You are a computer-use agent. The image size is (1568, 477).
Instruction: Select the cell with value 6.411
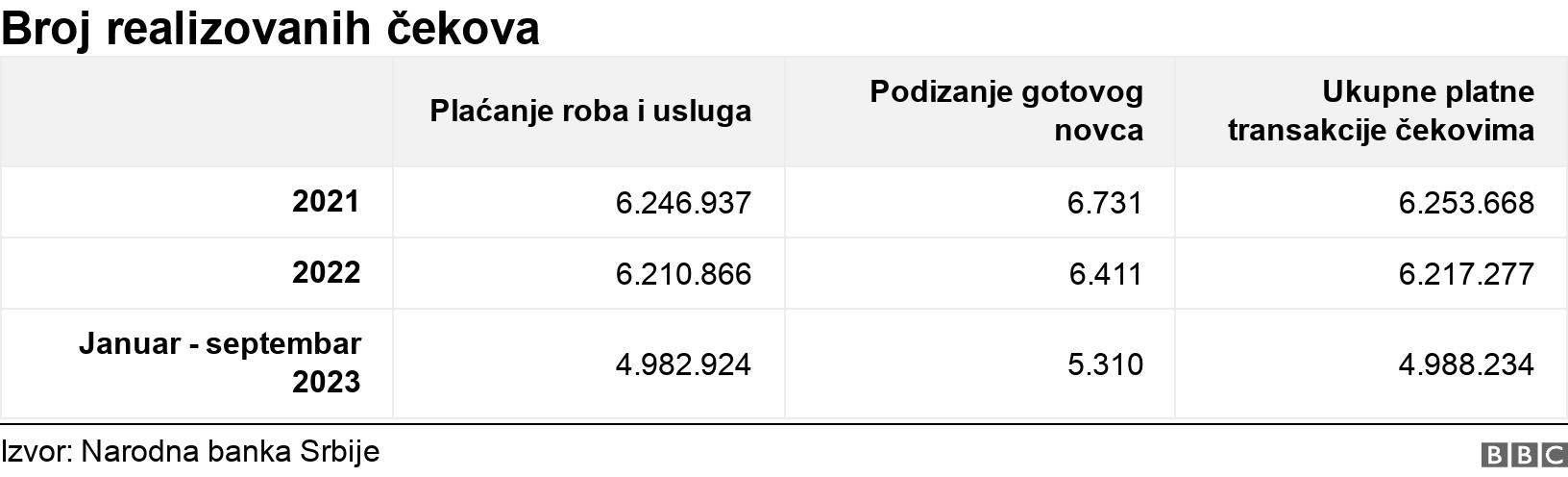[1105, 274]
